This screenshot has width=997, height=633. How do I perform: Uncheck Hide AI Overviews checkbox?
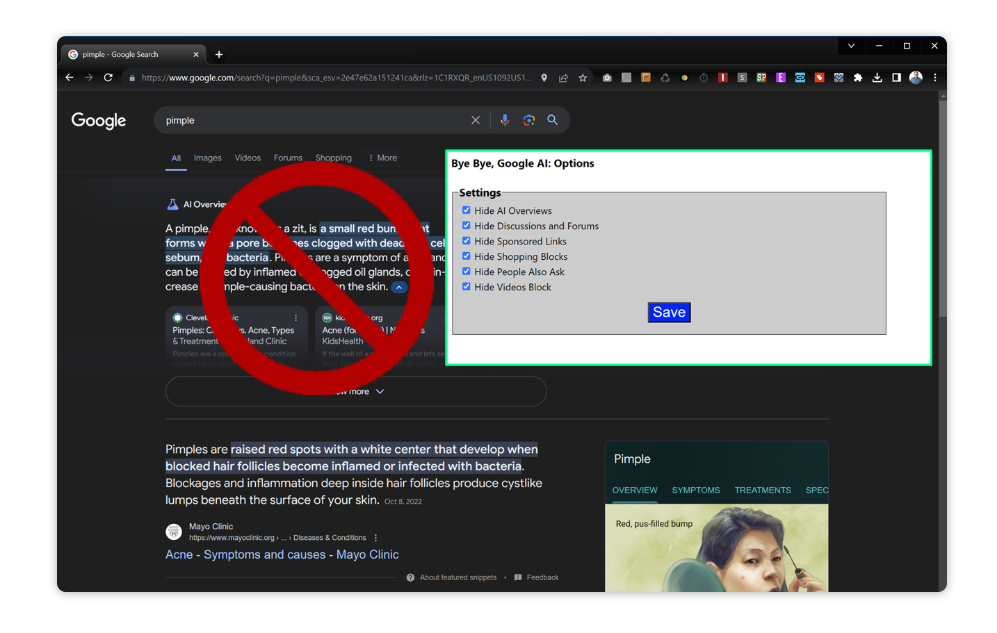tap(466, 211)
